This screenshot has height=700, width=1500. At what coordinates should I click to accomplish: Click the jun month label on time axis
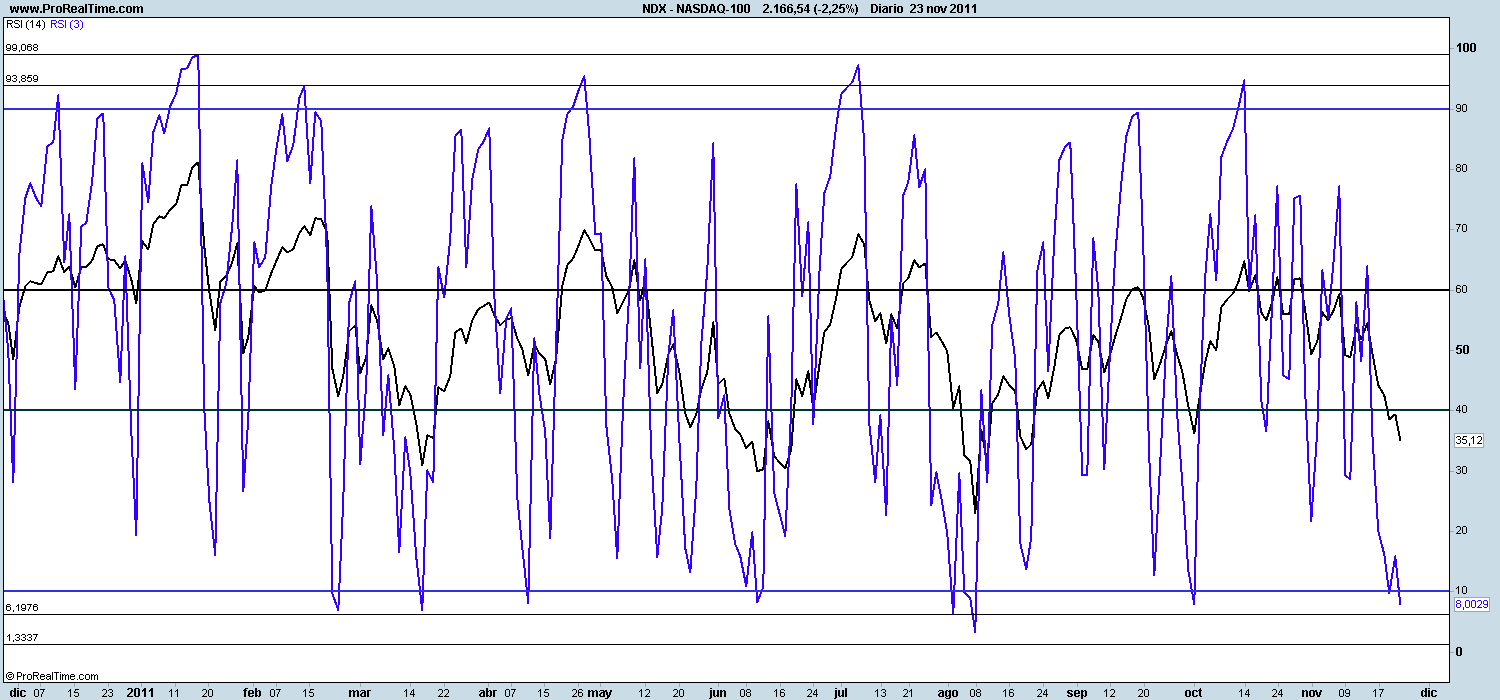(717, 692)
